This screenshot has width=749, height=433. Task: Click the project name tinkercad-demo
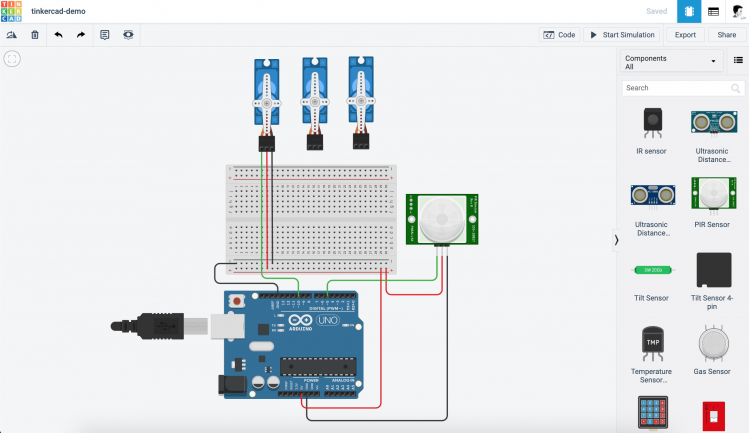coord(58,11)
